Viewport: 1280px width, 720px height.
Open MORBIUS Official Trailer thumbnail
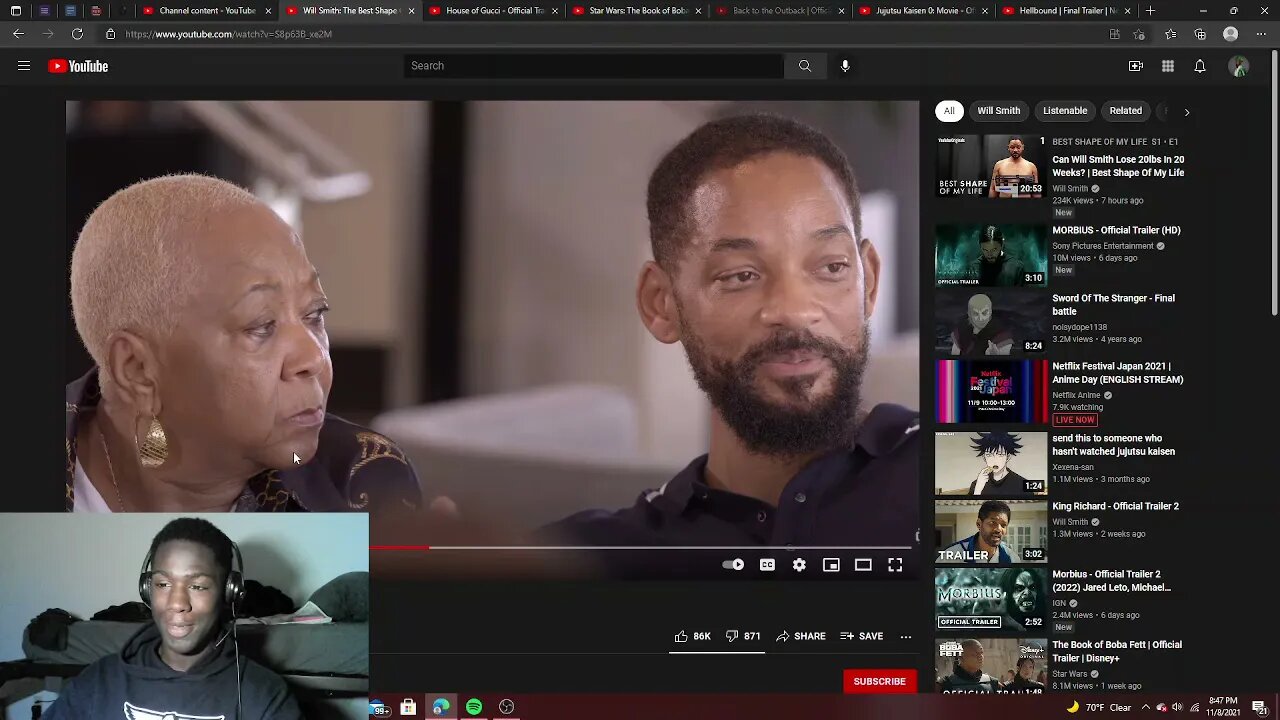(x=991, y=255)
